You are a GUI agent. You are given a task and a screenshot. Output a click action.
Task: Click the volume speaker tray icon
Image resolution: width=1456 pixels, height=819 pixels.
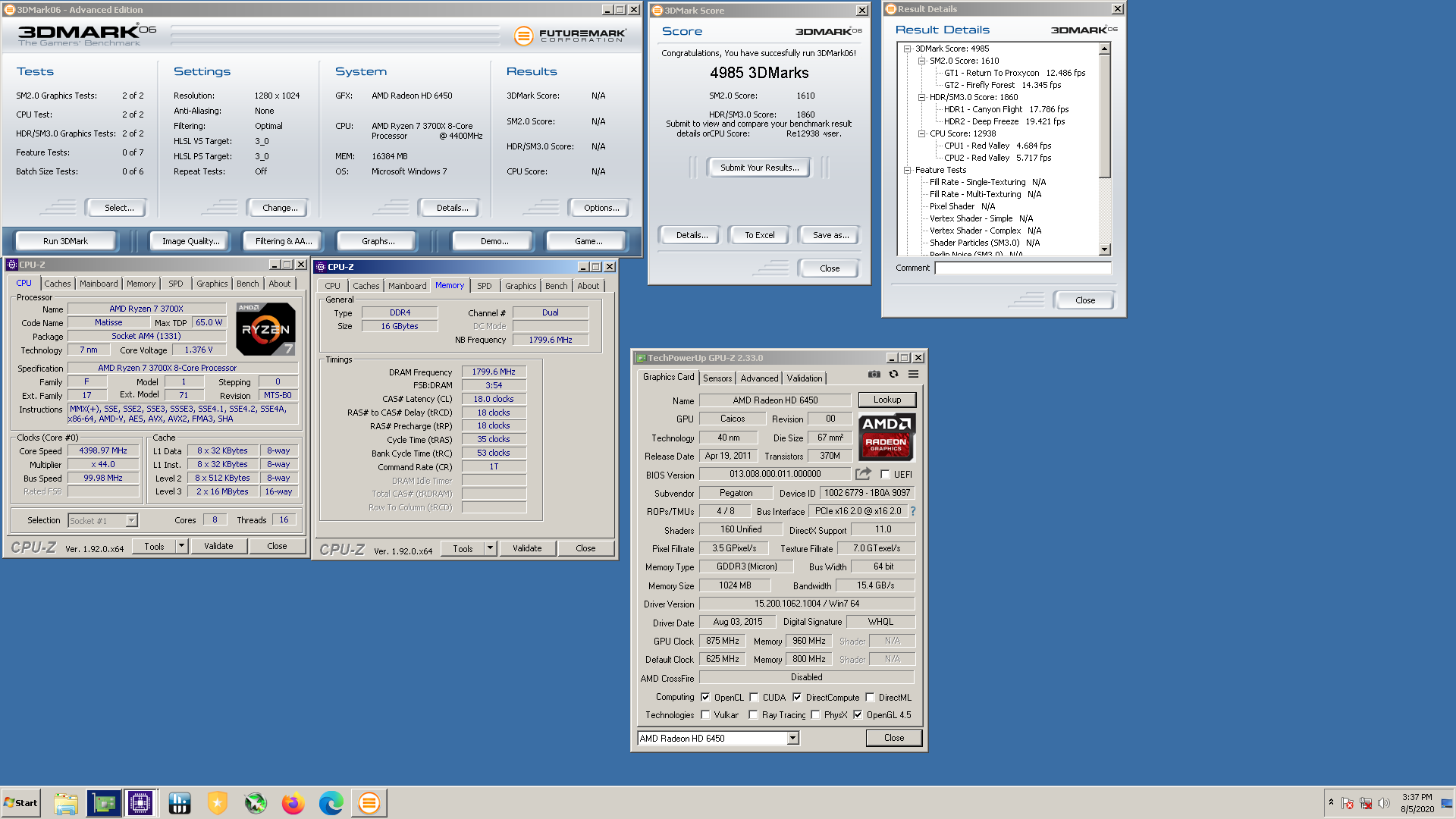click(1384, 803)
